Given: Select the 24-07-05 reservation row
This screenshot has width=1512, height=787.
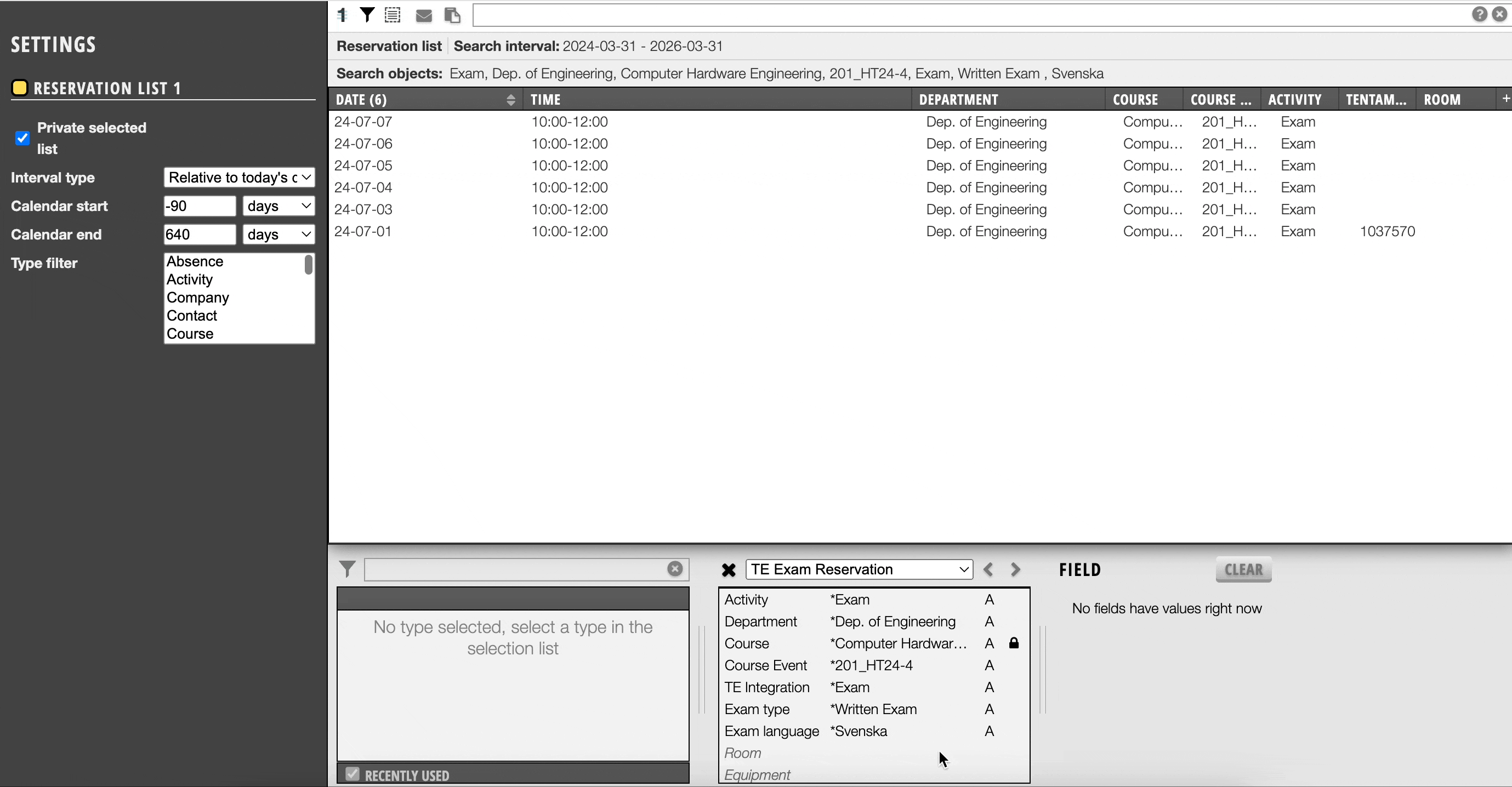Looking at the screenshot, I should click(920, 166).
